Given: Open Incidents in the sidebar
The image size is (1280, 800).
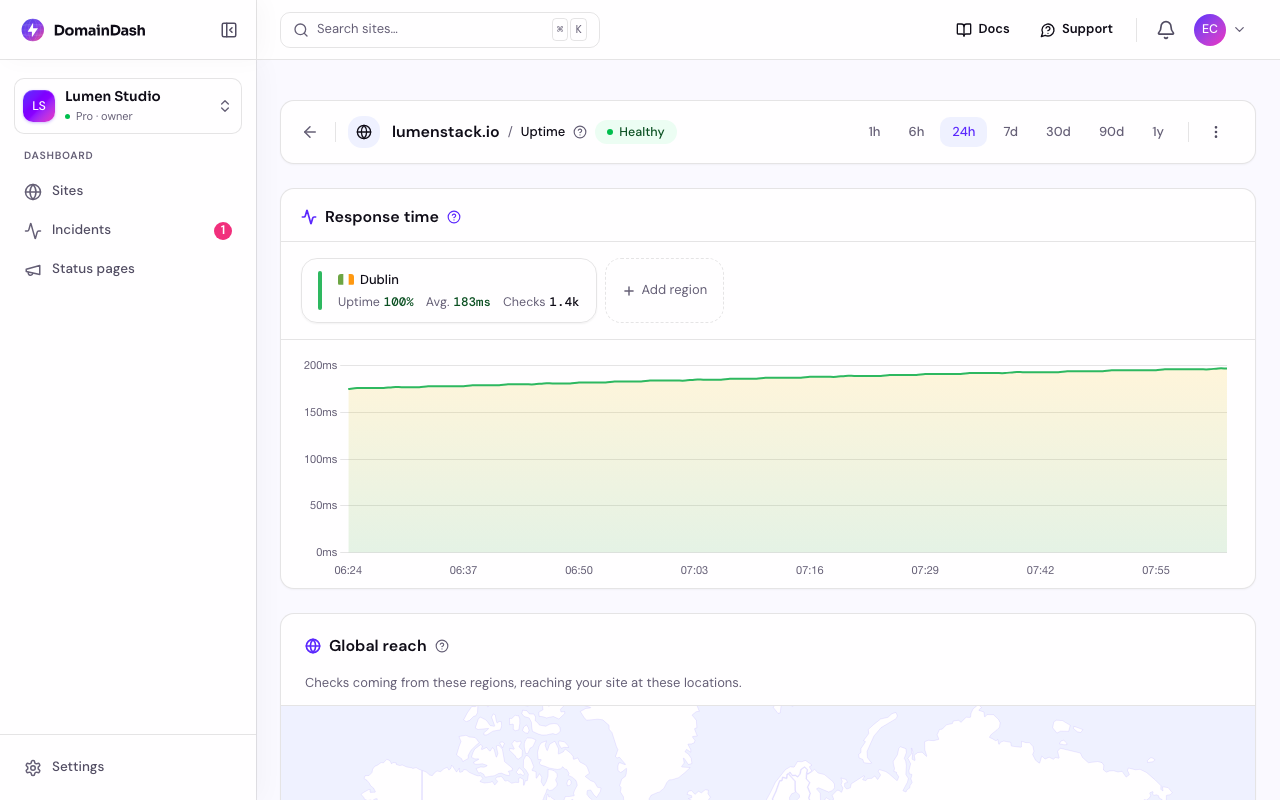Looking at the screenshot, I should 128,230.
